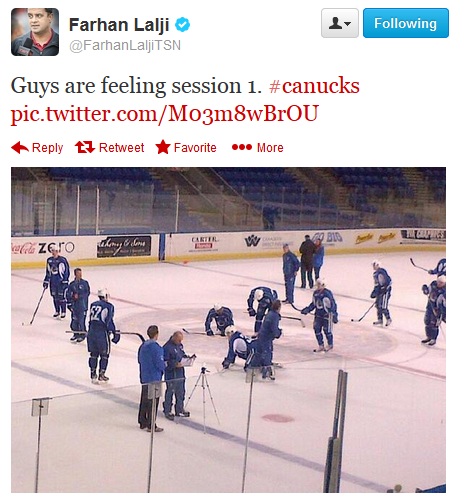Open the #canucks hashtag link
The width and height of the screenshot is (470, 502).
[314, 86]
